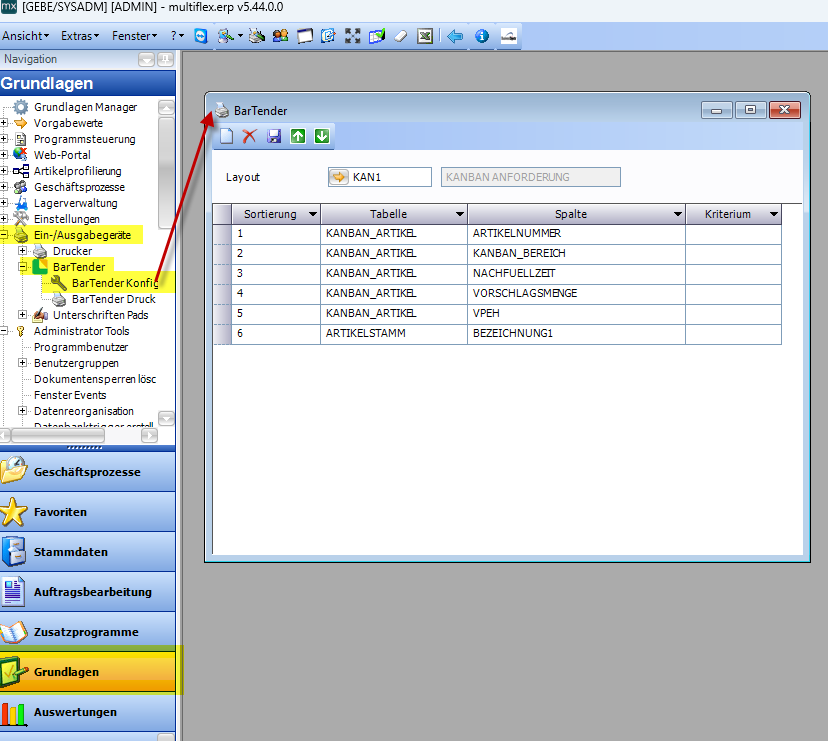The image size is (828, 741).
Task: Expand the Drucker tree node
Action: tap(22, 251)
